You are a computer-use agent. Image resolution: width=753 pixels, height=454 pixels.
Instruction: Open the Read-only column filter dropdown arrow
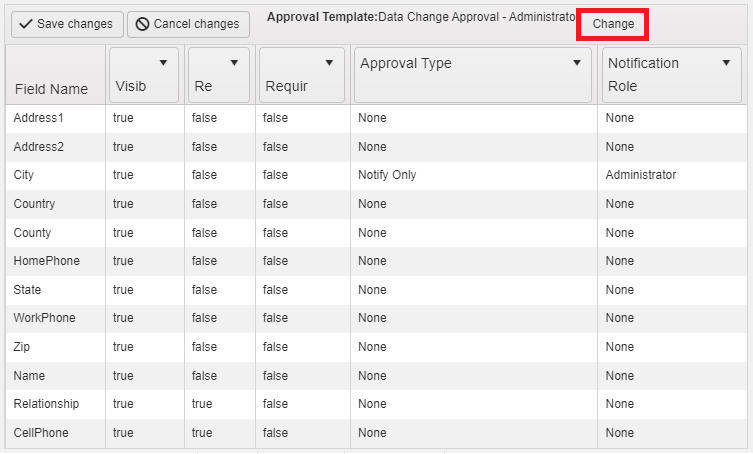pos(234,63)
